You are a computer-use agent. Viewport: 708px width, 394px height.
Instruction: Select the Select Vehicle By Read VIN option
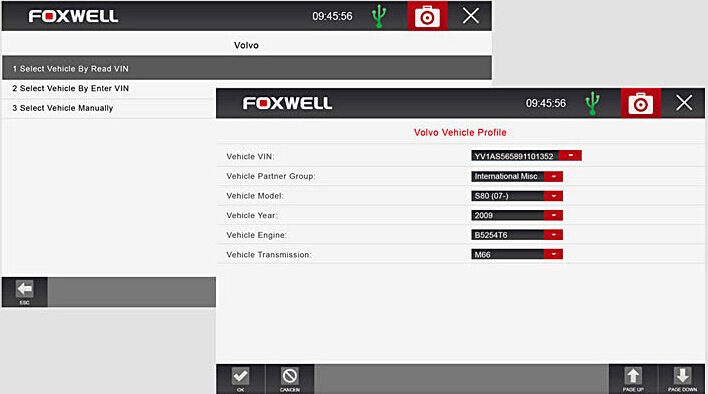247,68
